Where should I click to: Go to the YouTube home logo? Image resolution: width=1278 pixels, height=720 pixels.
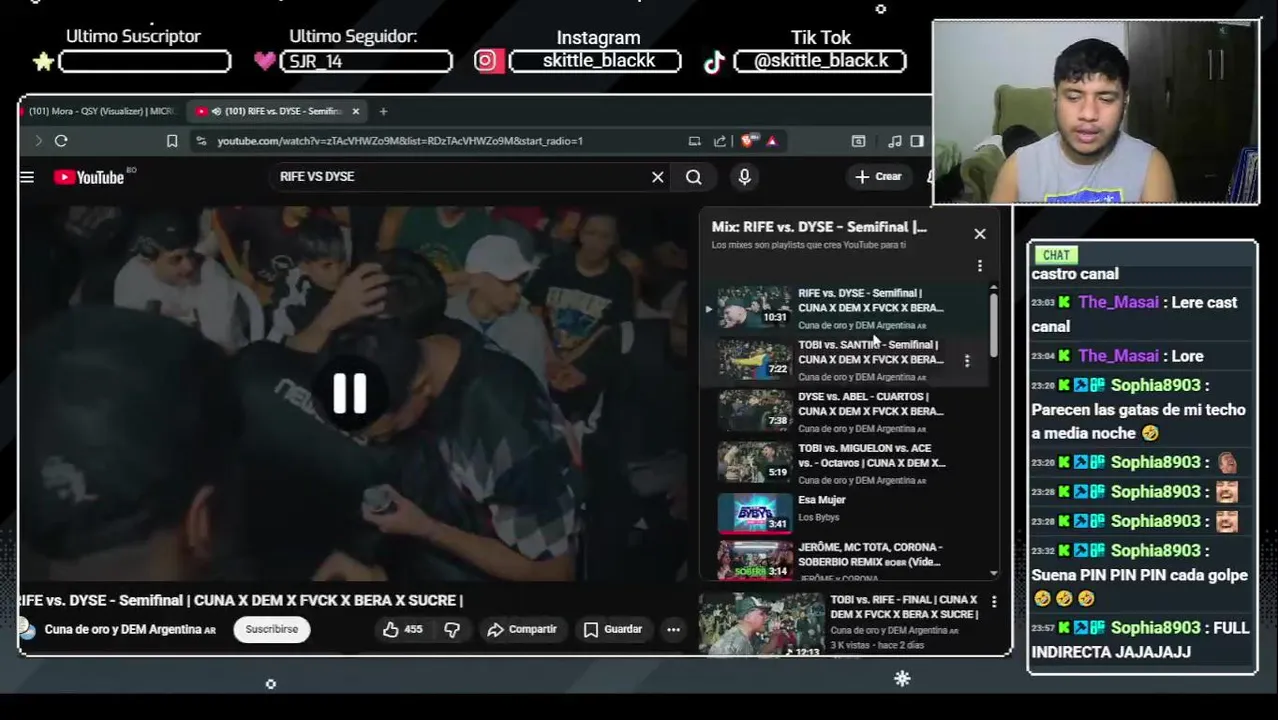tap(90, 177)
